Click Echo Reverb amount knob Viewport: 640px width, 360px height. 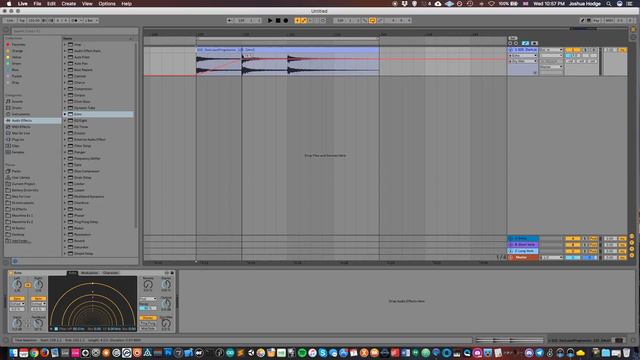pos(148,284)
